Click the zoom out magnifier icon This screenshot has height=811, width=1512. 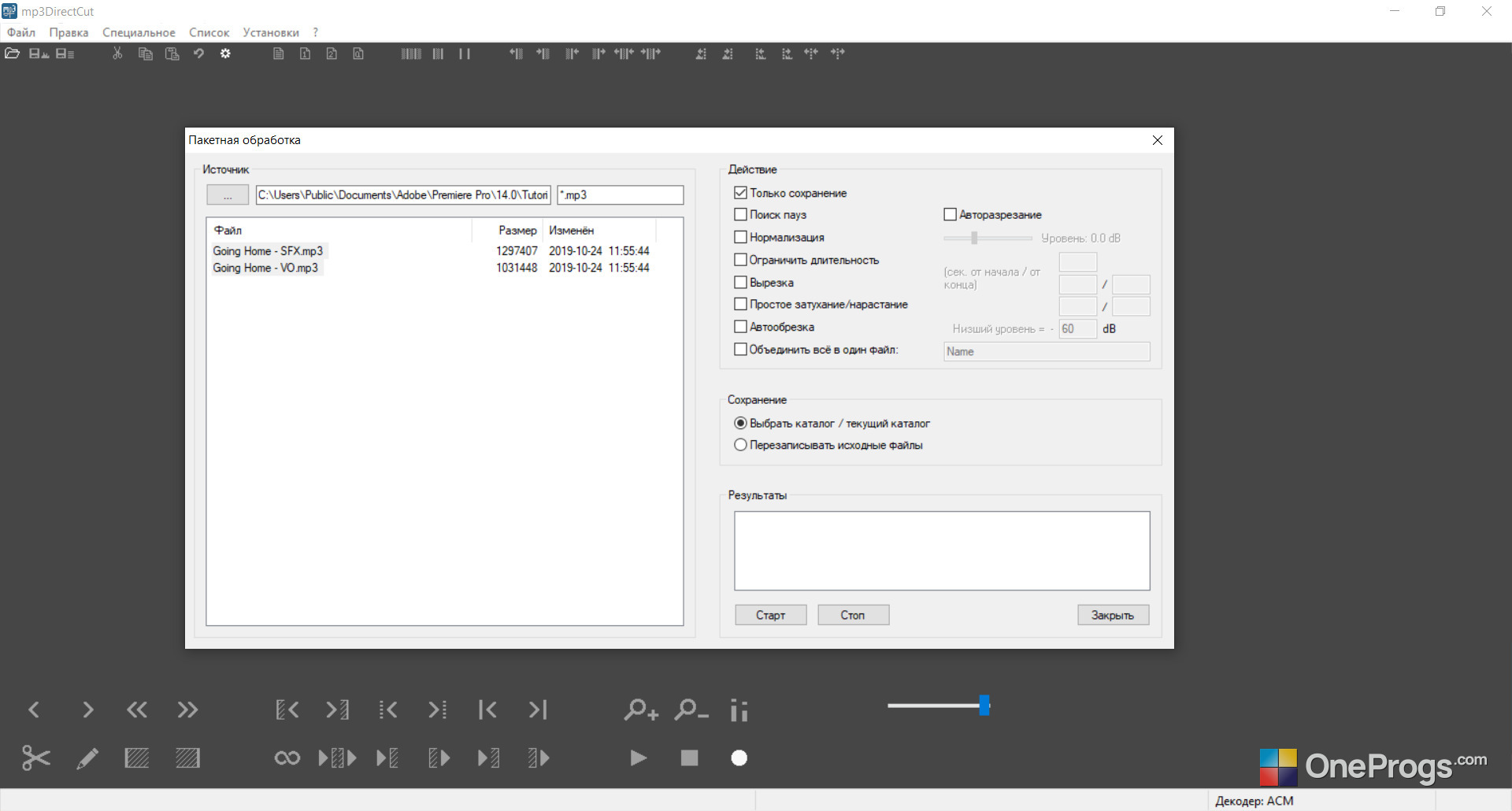pyautogui.click(x=691, y=710)
